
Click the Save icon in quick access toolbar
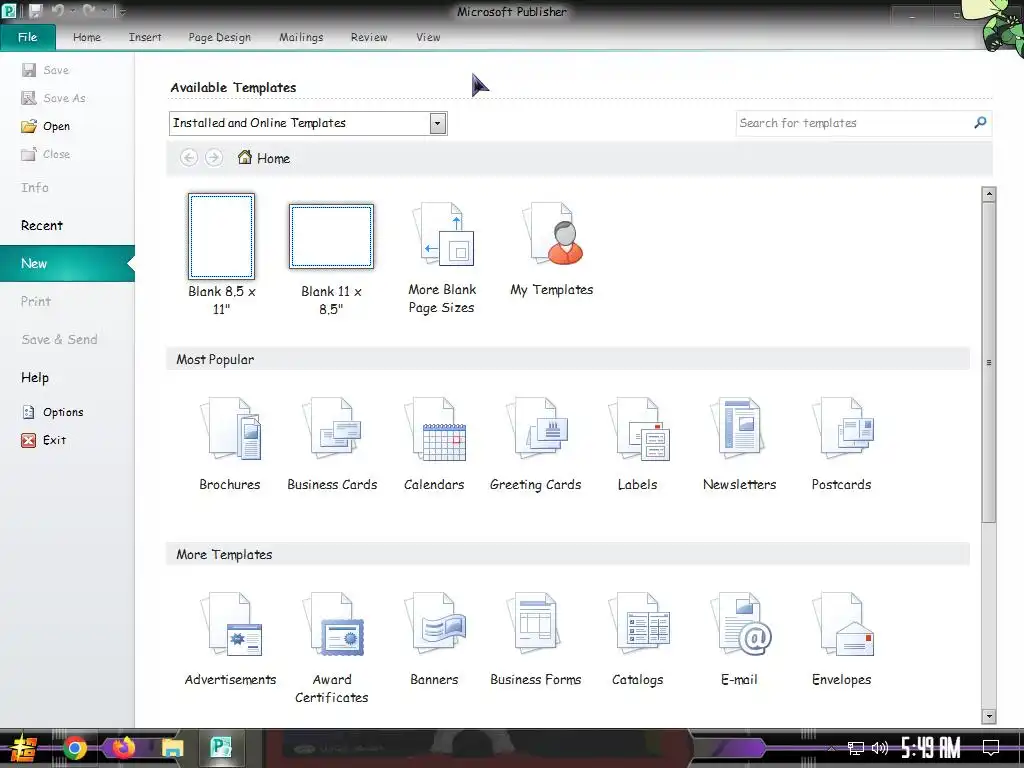[35, 10]
